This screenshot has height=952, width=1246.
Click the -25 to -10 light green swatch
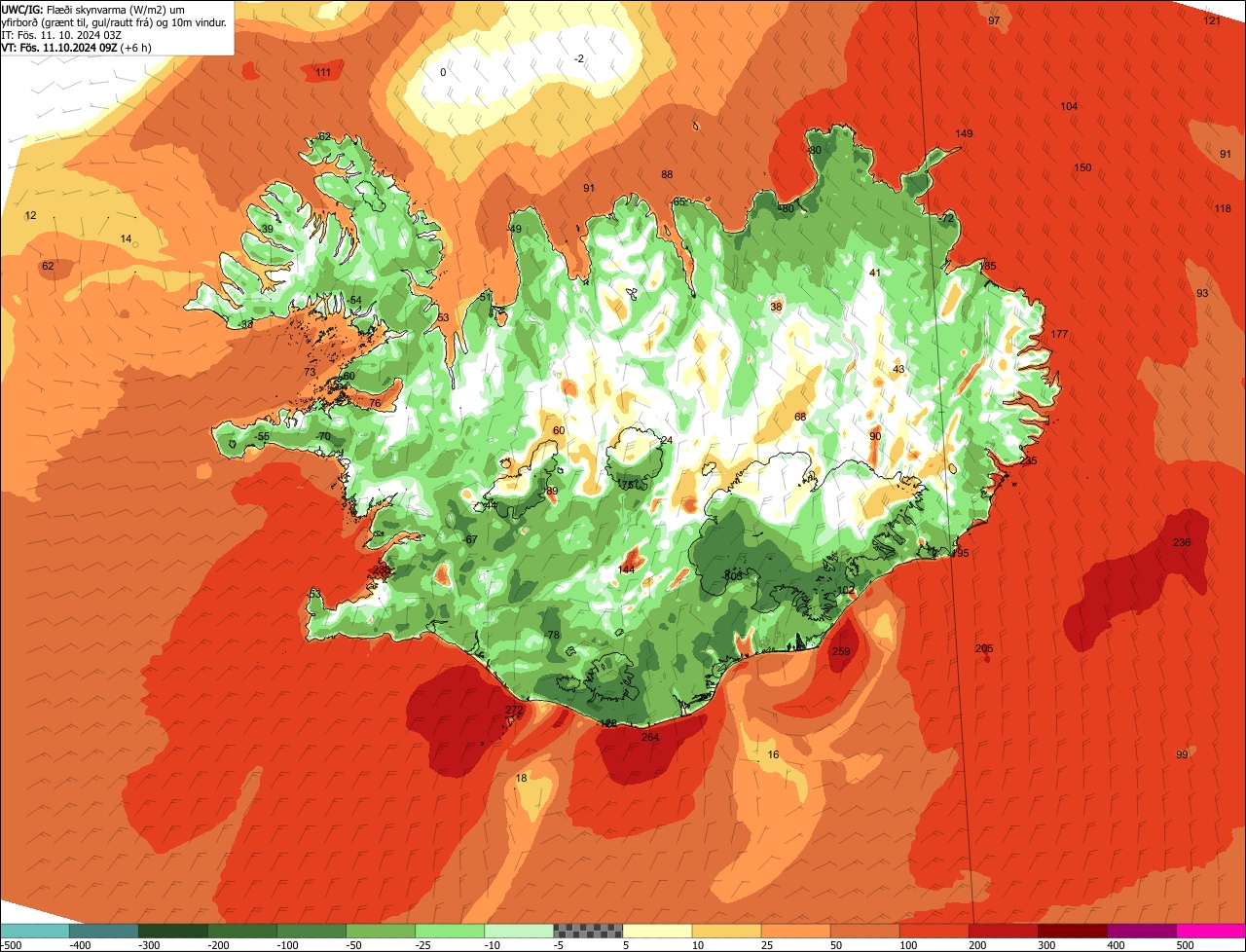[x=449, y=931]
